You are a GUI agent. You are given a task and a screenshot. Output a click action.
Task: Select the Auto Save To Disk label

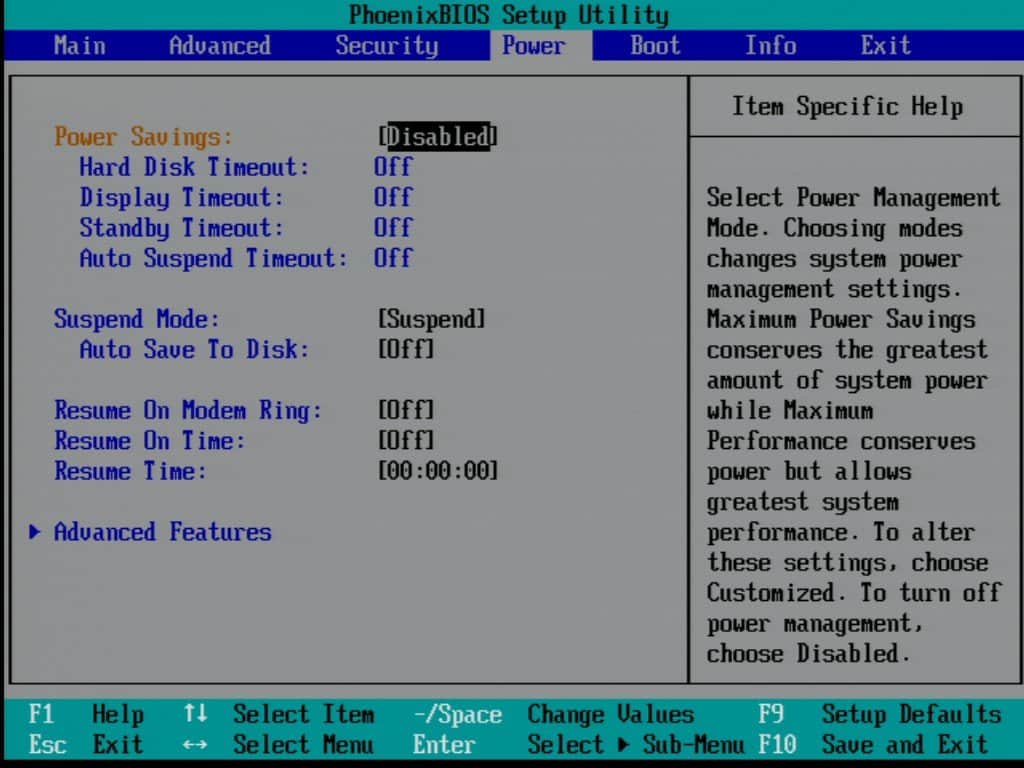(194, 349)
